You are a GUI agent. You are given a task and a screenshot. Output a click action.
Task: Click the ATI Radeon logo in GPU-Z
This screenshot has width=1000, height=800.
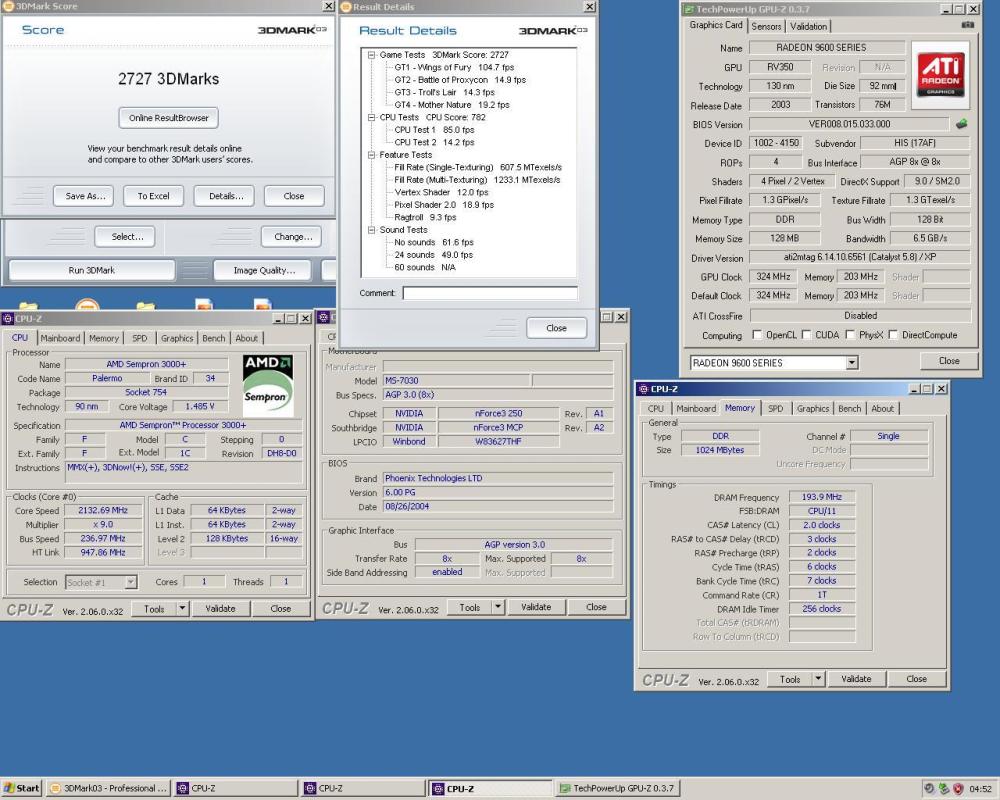939,75
